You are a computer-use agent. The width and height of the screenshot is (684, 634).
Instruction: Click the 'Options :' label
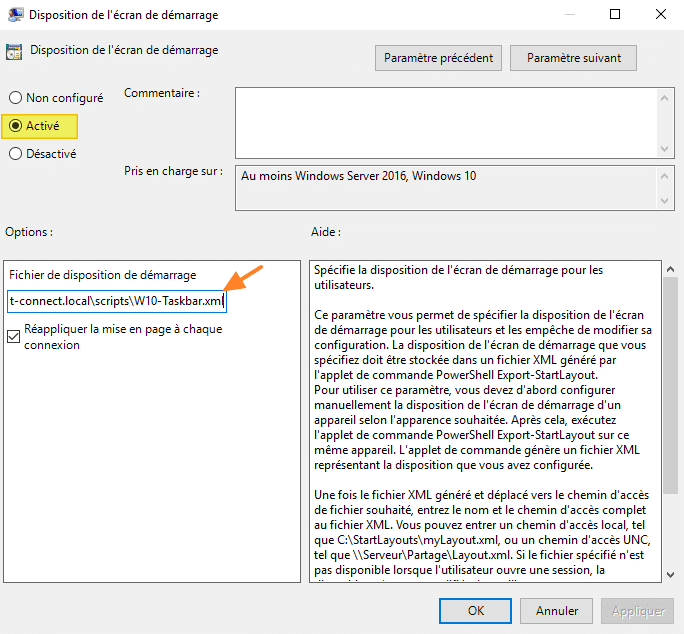tap(29, 232)
